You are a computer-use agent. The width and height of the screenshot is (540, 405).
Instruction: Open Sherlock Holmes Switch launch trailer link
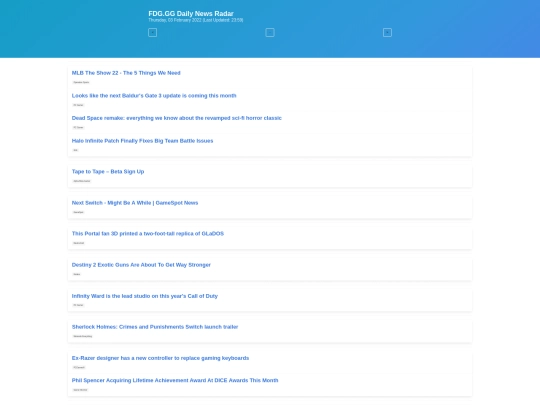coord(155,327)
